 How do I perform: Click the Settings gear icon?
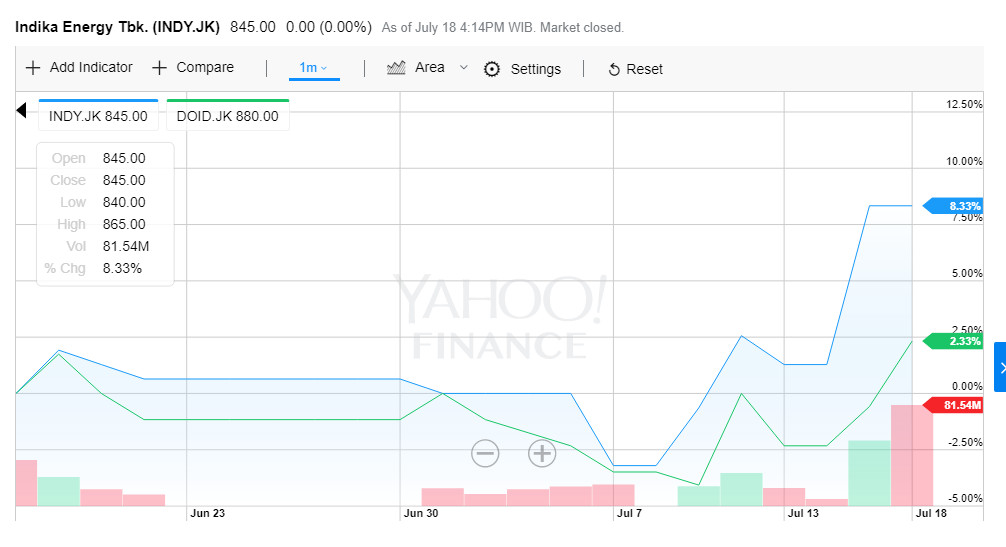tap(492, 69)
